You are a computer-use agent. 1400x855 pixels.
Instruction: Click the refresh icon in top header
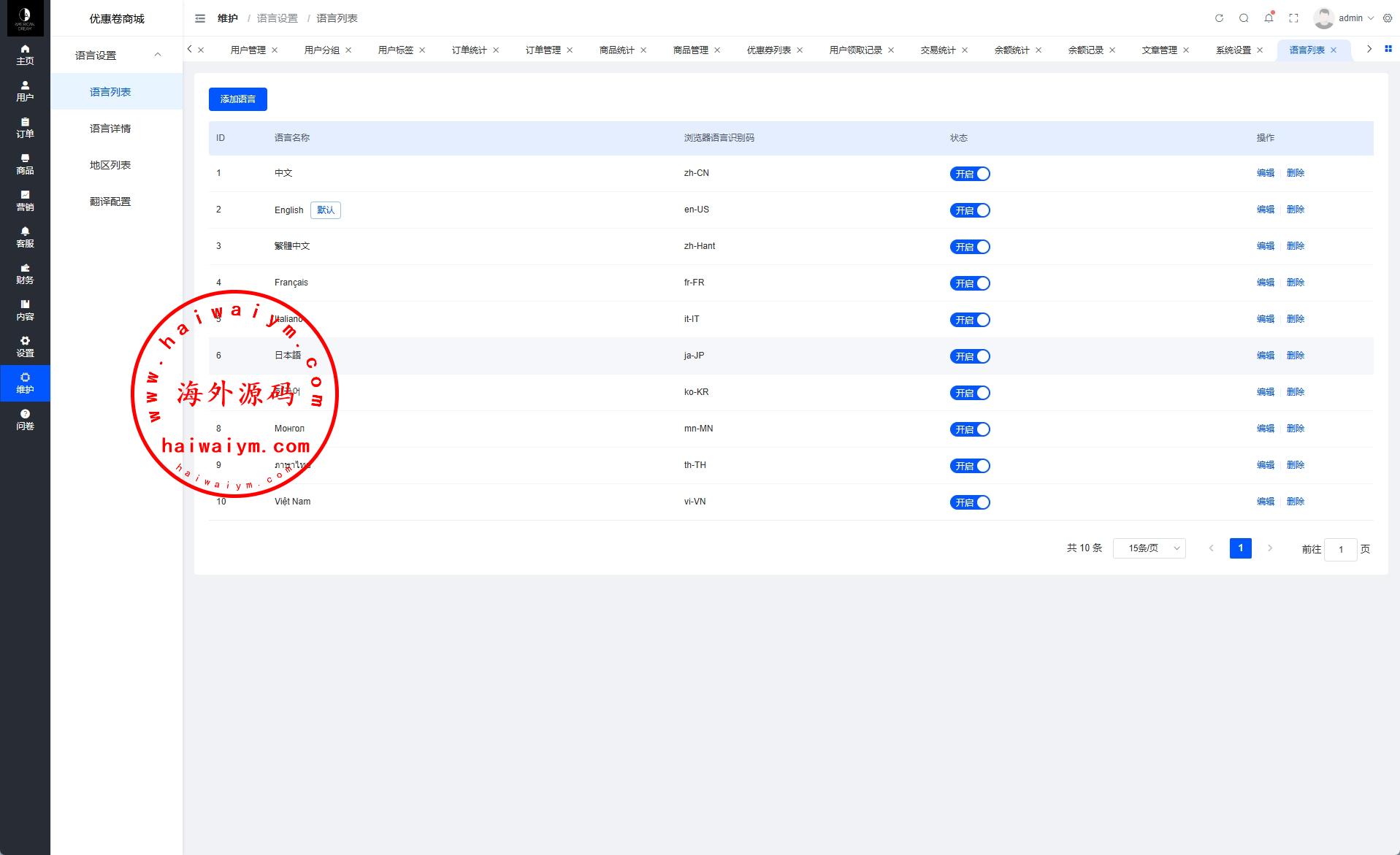[x=1219, y=18]
